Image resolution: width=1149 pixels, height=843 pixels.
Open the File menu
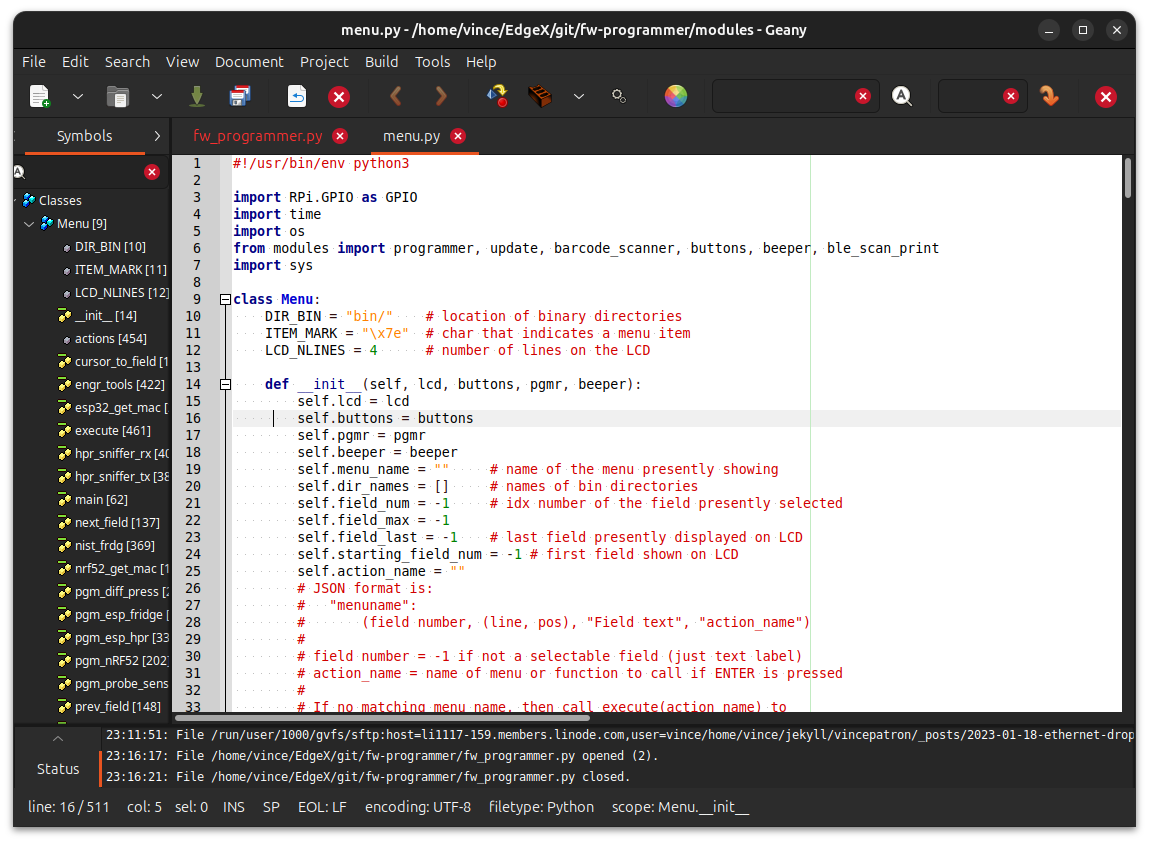[x=34, y=62]
